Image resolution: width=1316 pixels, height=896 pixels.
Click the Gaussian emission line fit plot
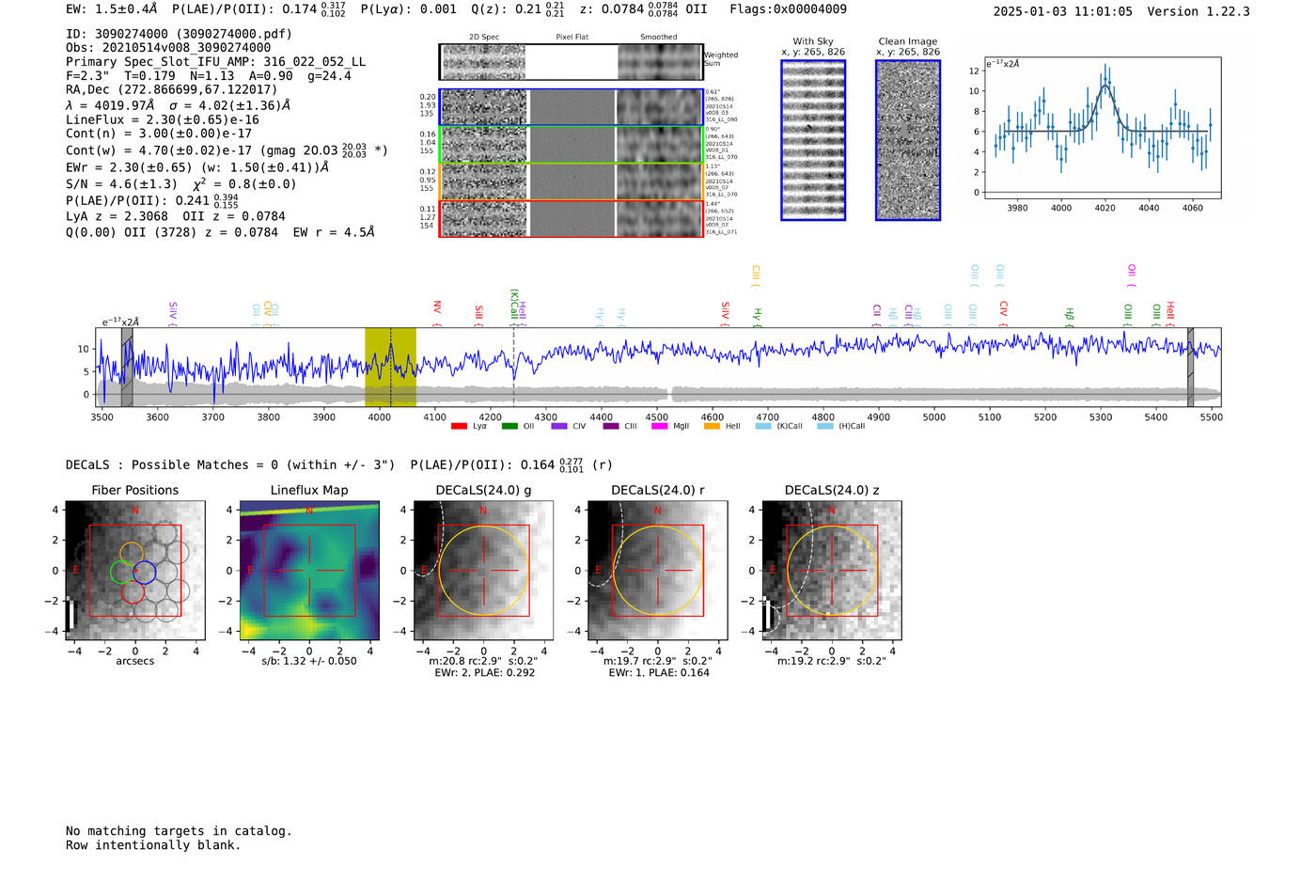(x=1102, y=128)
